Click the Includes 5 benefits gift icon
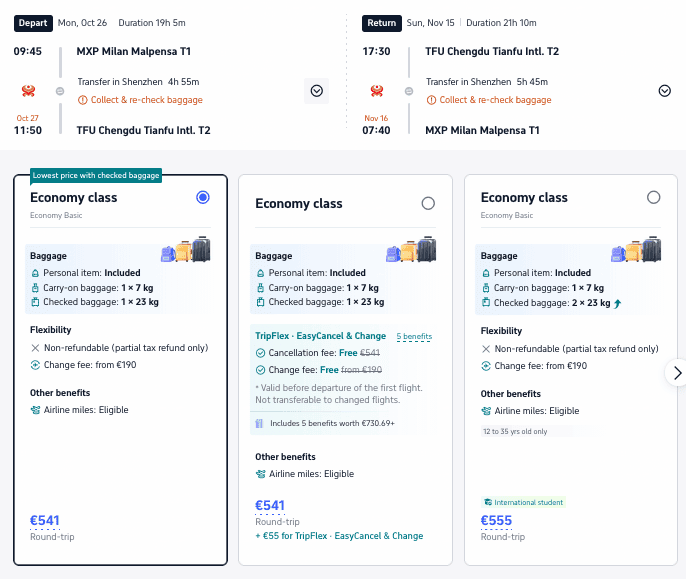 pyautogui.click(x=259, y=423)
